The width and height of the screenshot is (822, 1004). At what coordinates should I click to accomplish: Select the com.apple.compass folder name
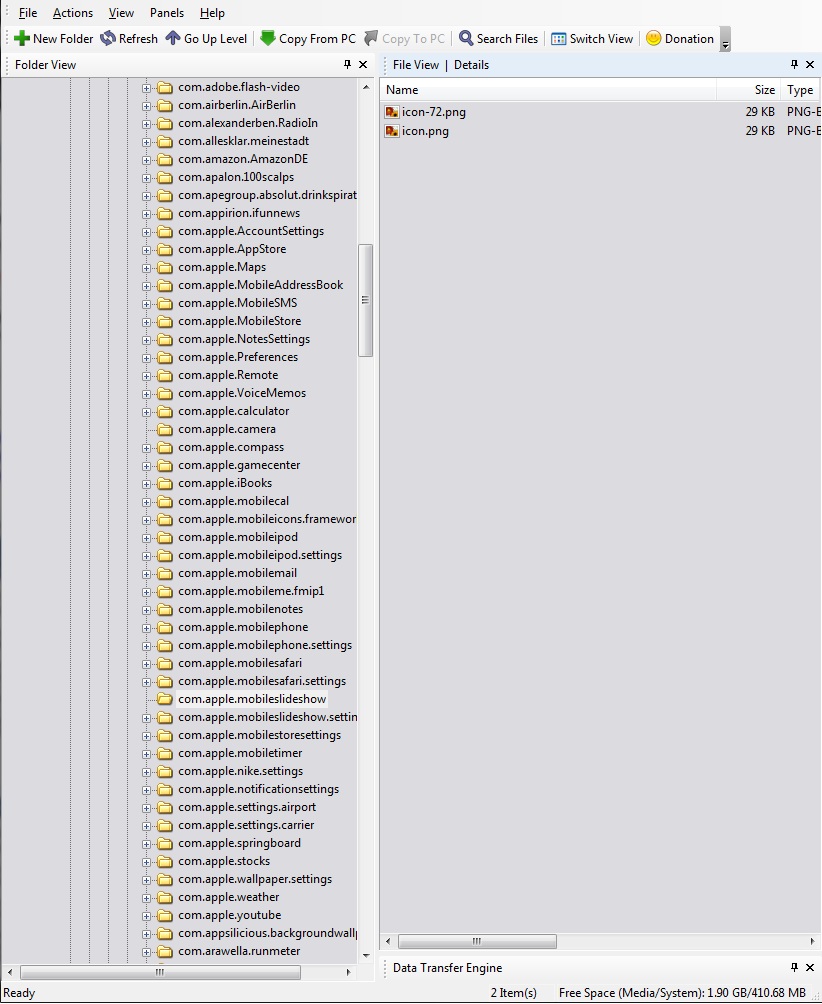(231, 447)
